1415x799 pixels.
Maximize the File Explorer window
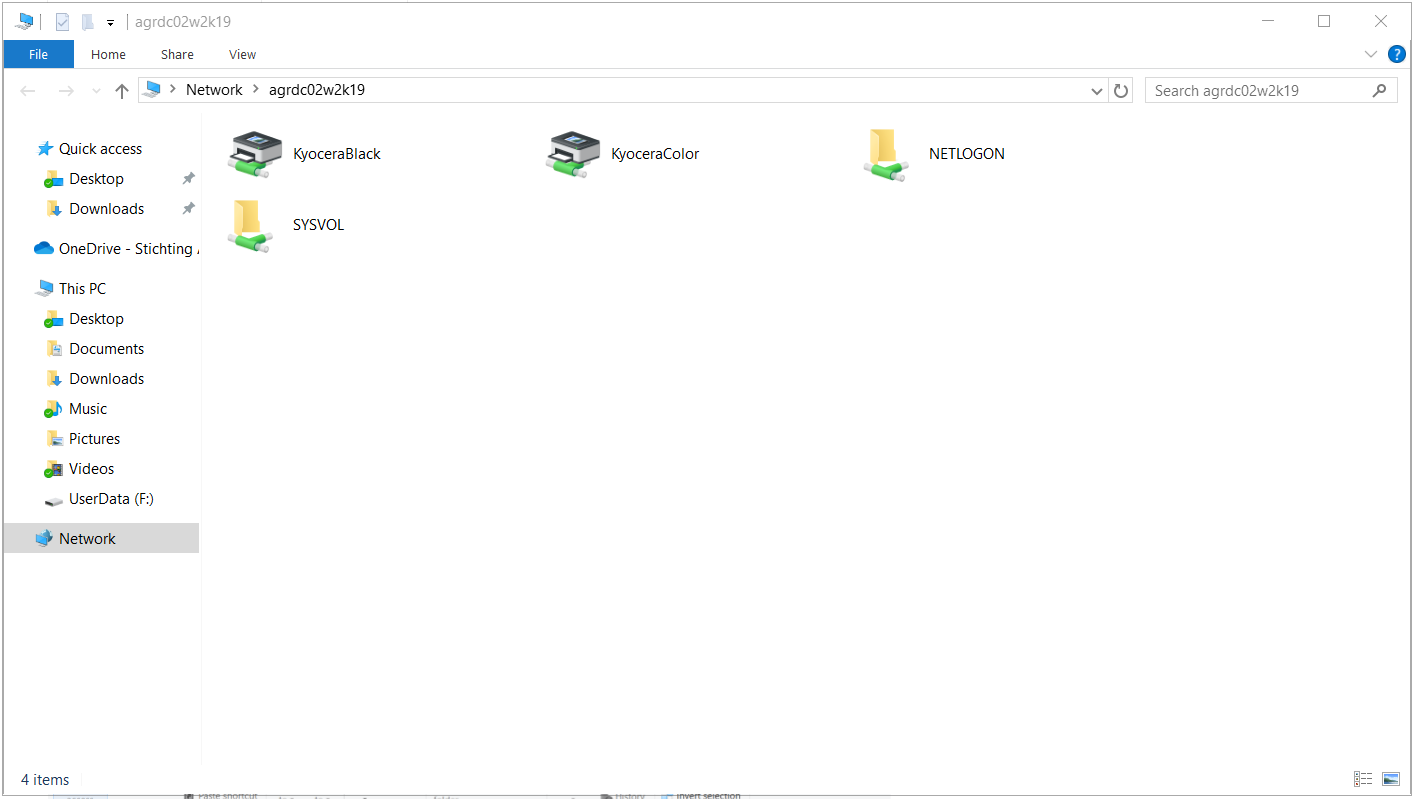1324,21
